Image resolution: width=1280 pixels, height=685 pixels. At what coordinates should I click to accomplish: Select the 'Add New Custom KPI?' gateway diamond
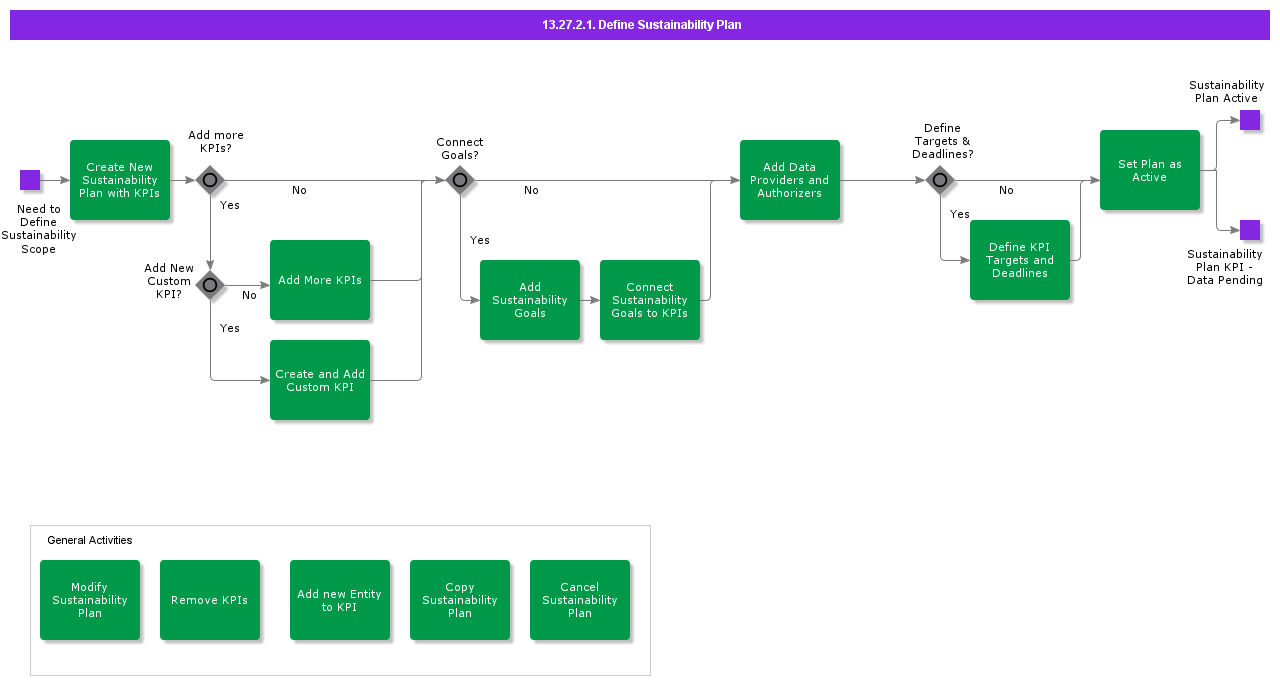(210, 284)
